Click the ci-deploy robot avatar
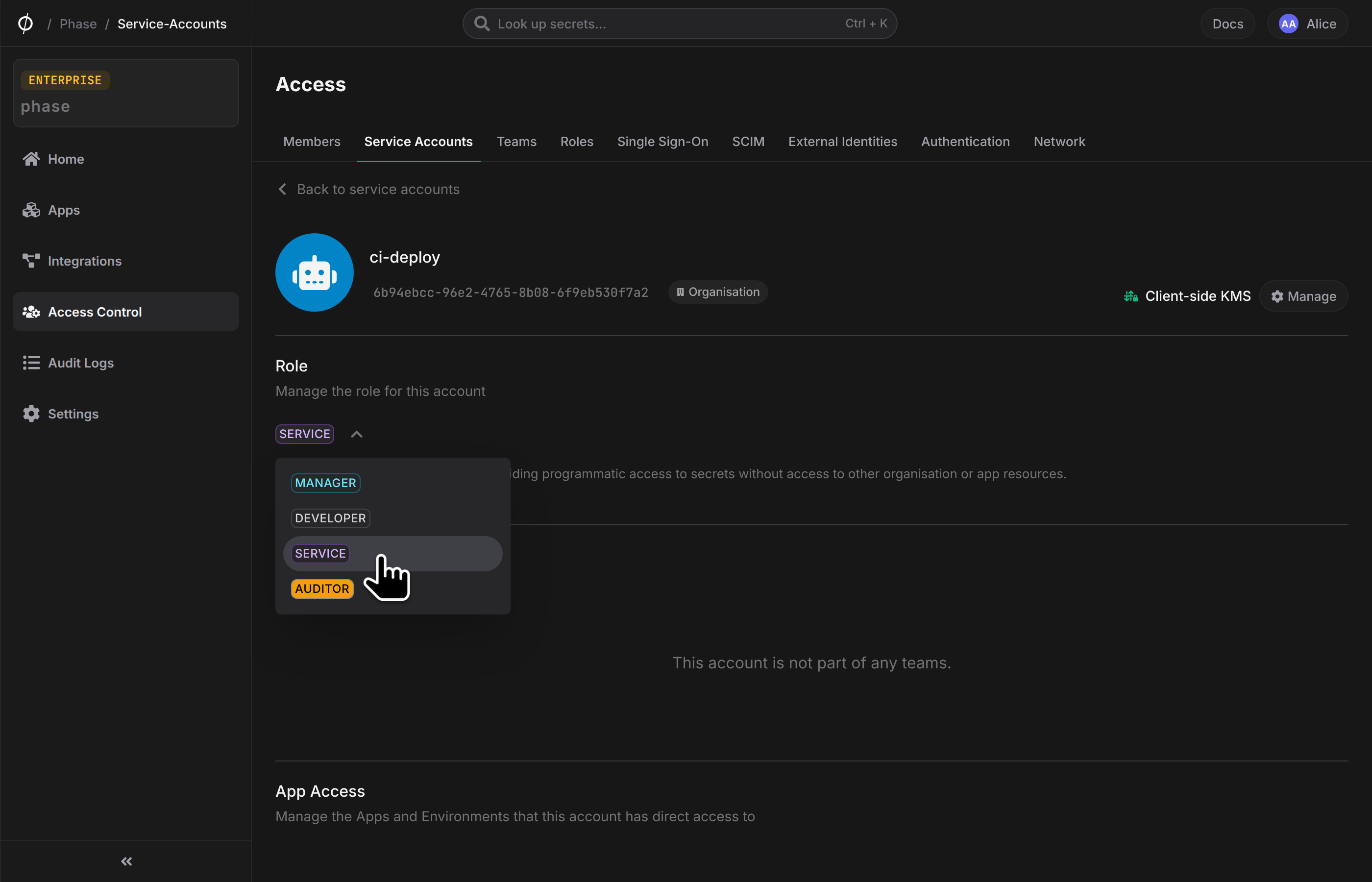Image resolution: width=1372 pixels, height=882 pixels. coord(315,272)
